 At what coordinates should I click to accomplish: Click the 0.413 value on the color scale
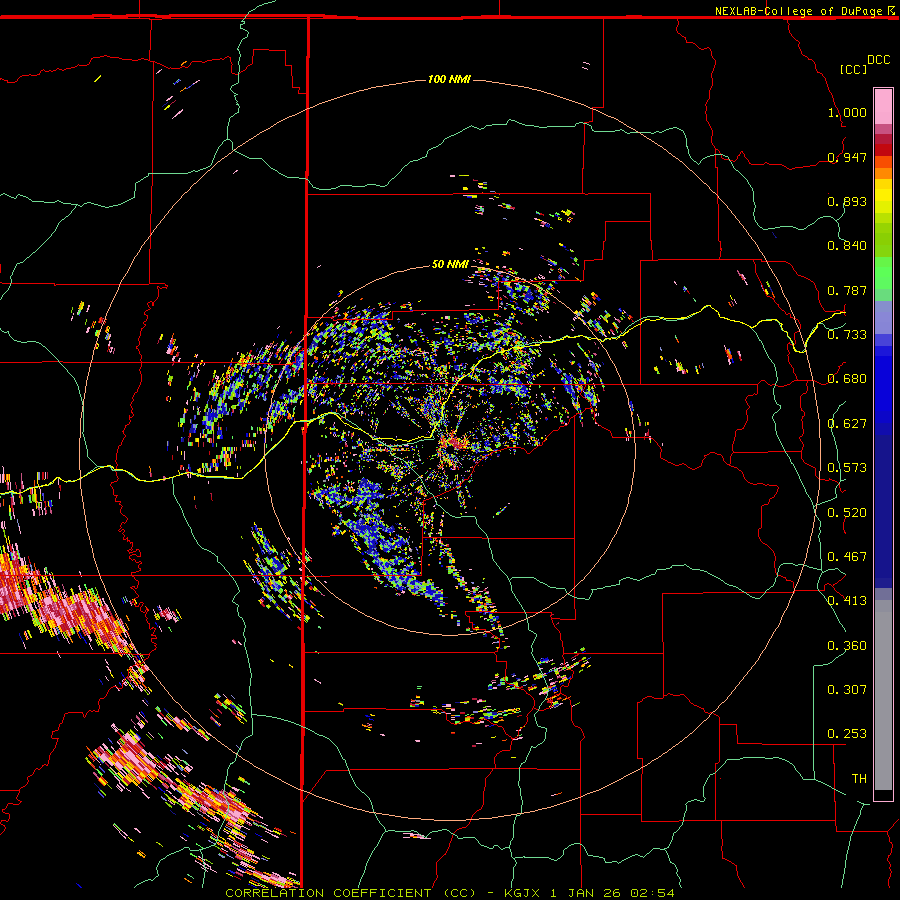[x=847, y=601]
